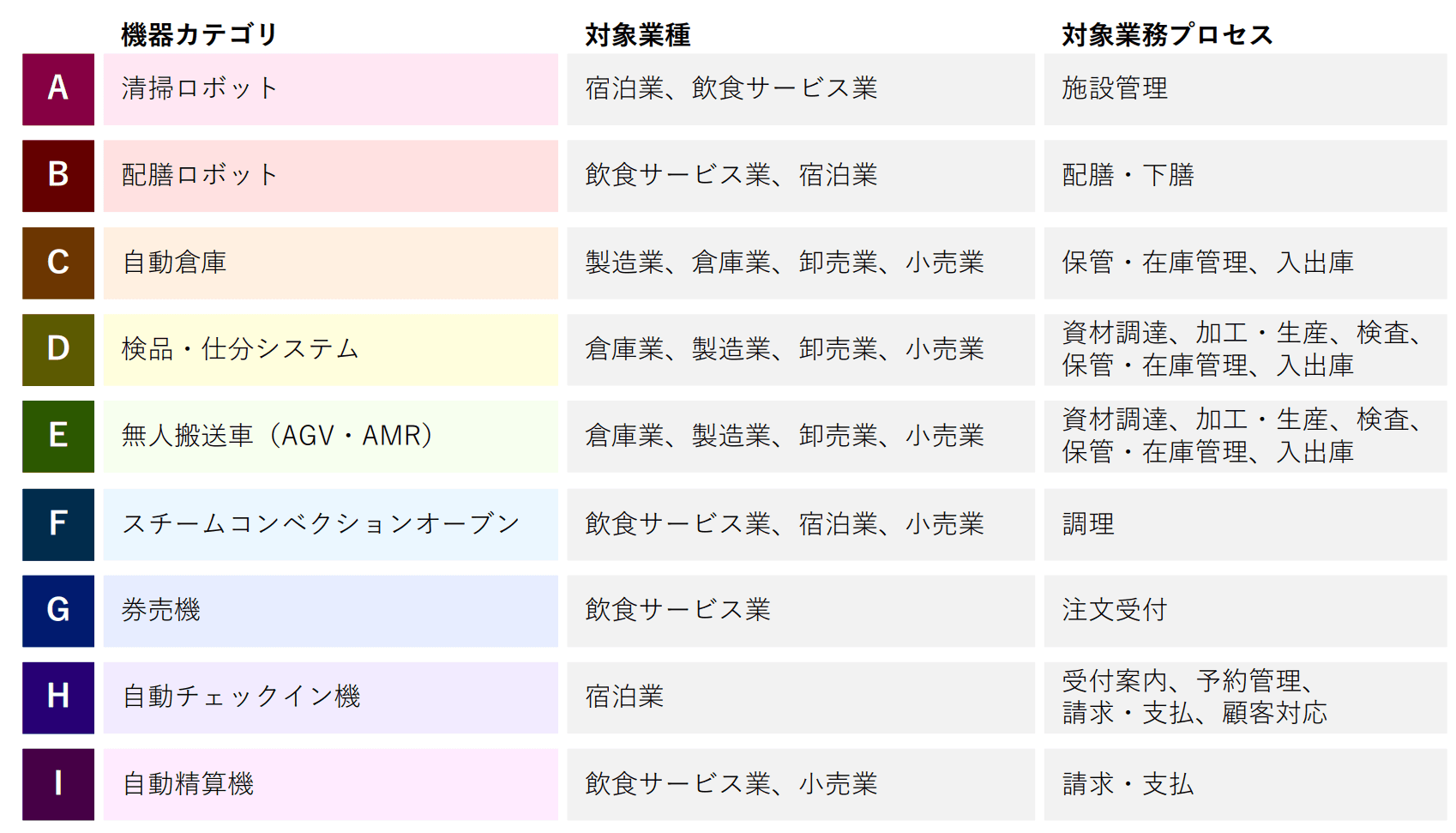Click the dark purple I badge
The width and height of the screenshot is (1456, 833).
58,784
